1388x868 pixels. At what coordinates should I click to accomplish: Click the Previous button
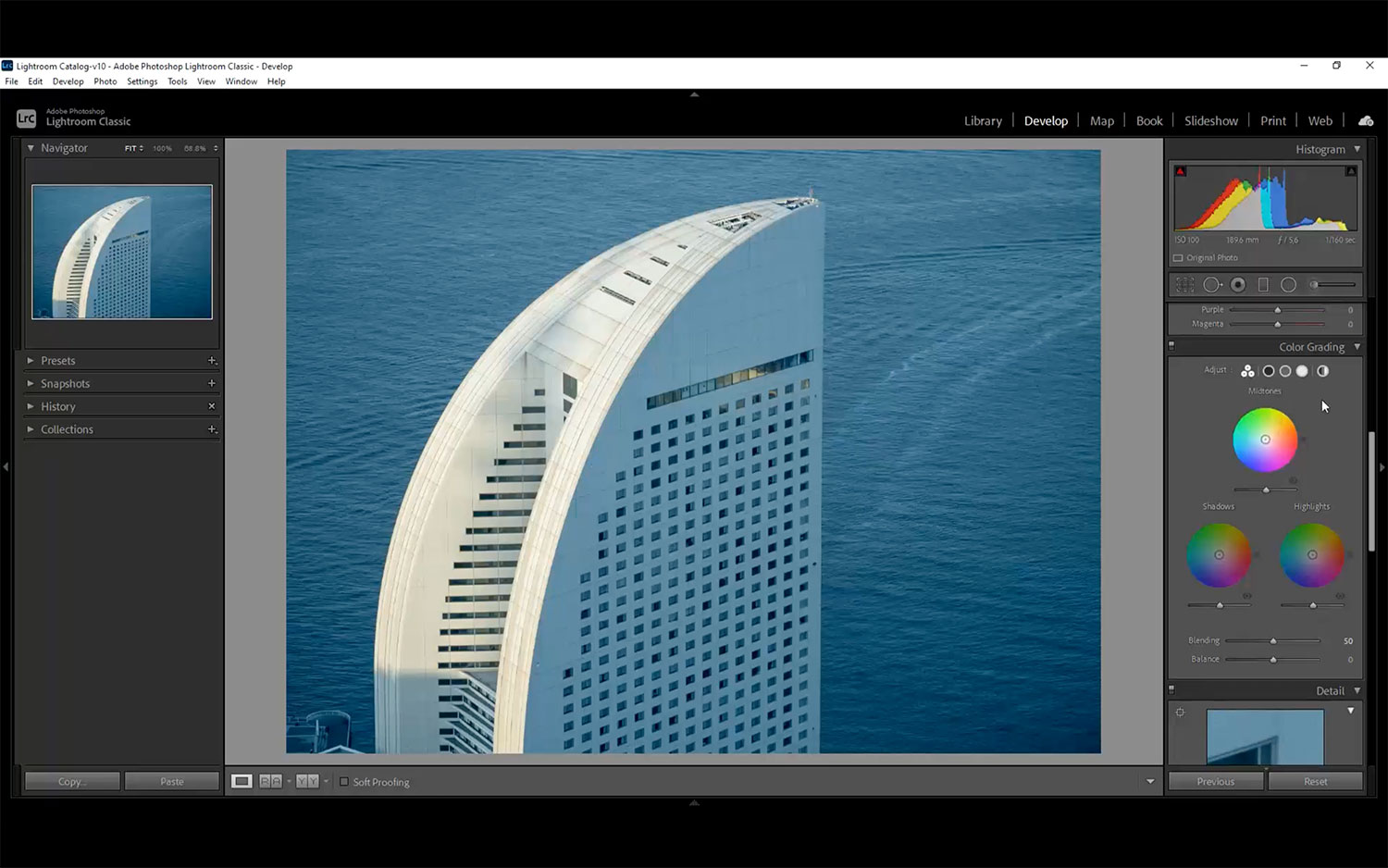pos(1215,782)
